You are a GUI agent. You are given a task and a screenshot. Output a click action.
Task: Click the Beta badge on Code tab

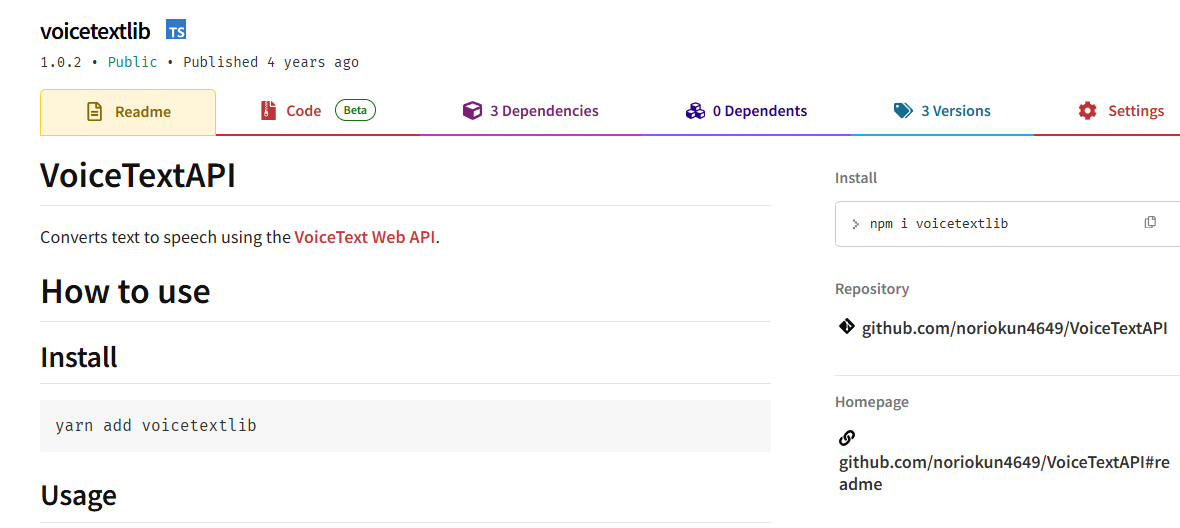(x=355, y=110)
